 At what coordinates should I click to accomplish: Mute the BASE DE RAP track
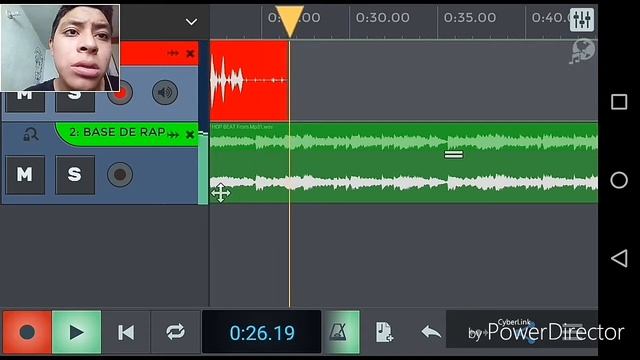tap(25, 175)
